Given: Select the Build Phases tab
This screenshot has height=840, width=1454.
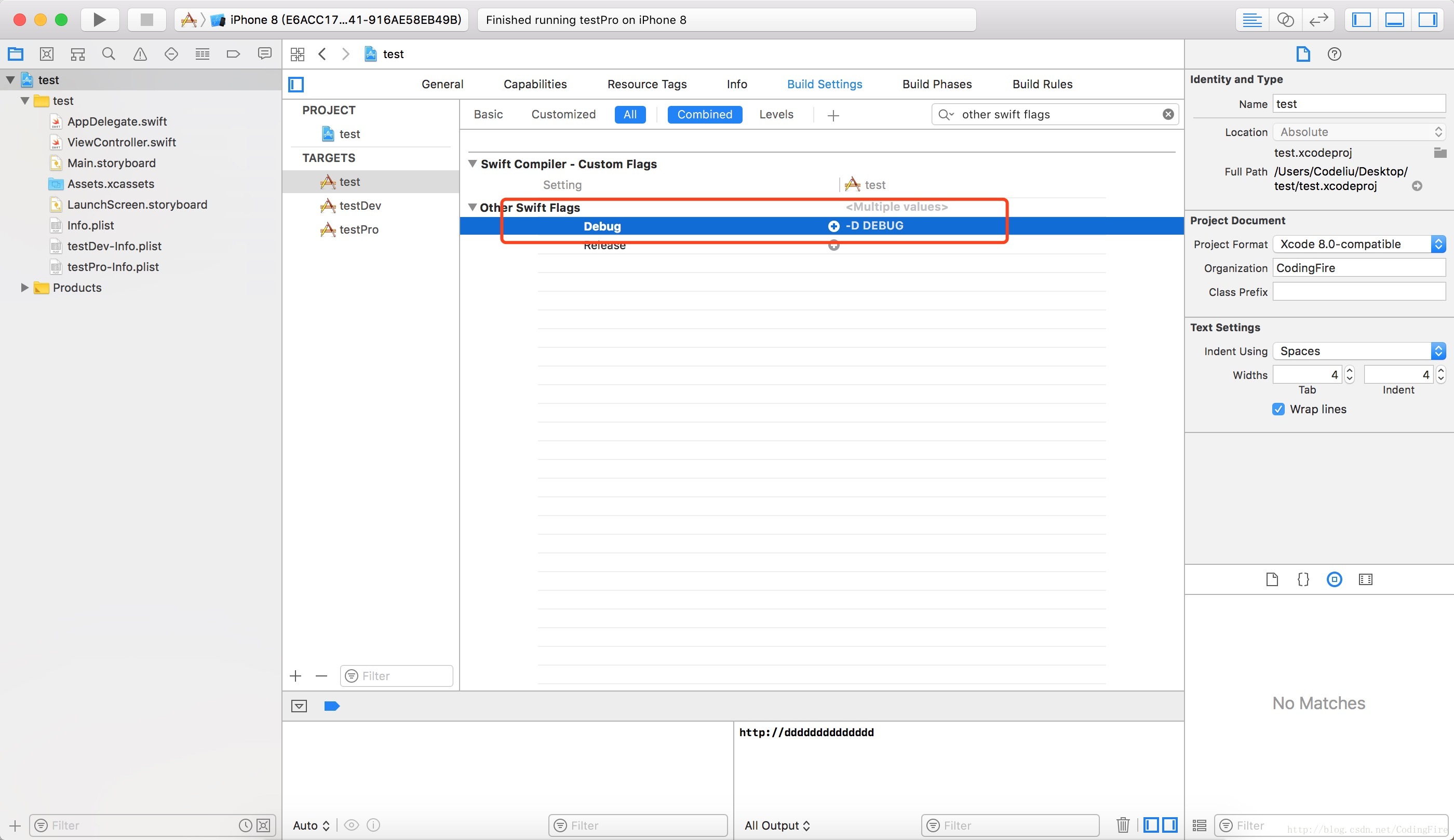Looking at the screenshot, I should 937,84.
